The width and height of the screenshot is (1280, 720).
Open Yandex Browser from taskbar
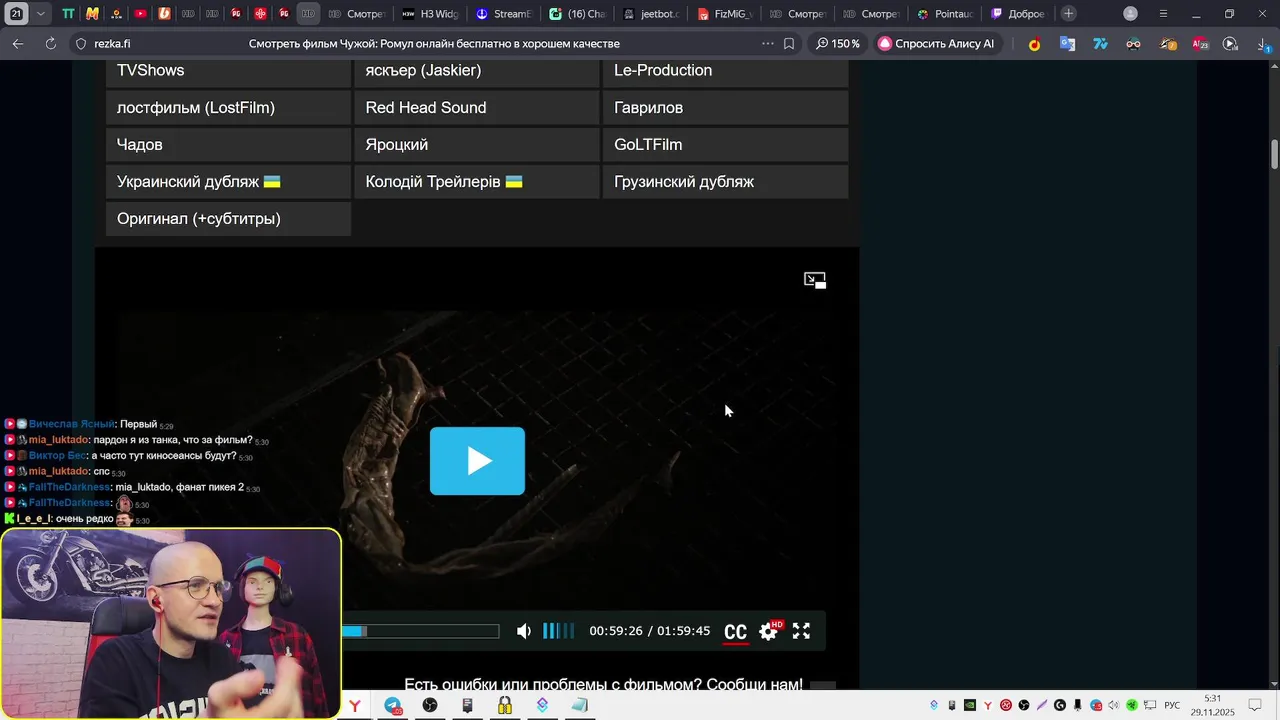354,706
